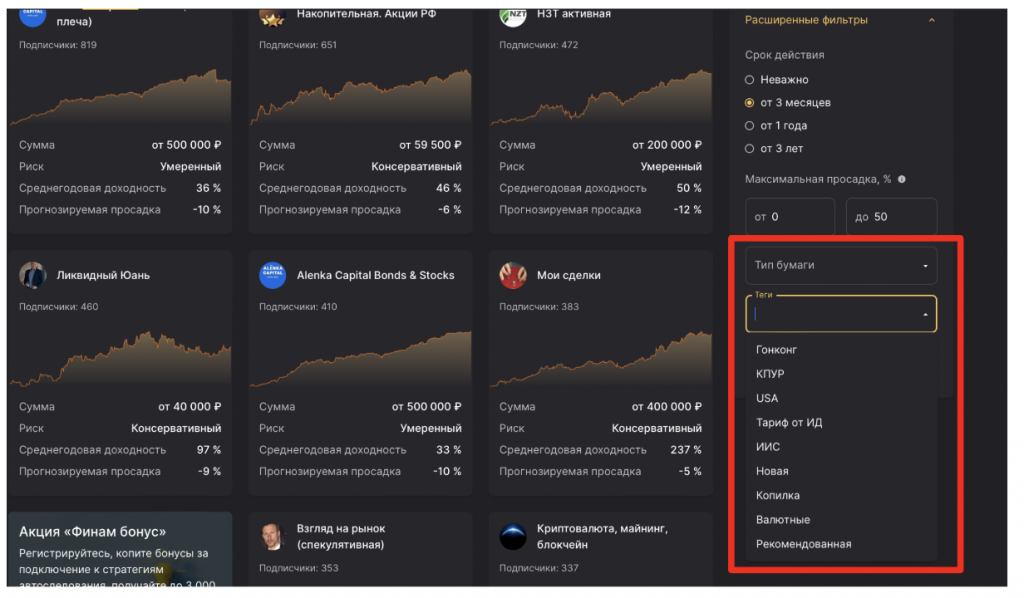
Task: Choose the Гонконг tag from the list
Action: click(x=777, y=350)
